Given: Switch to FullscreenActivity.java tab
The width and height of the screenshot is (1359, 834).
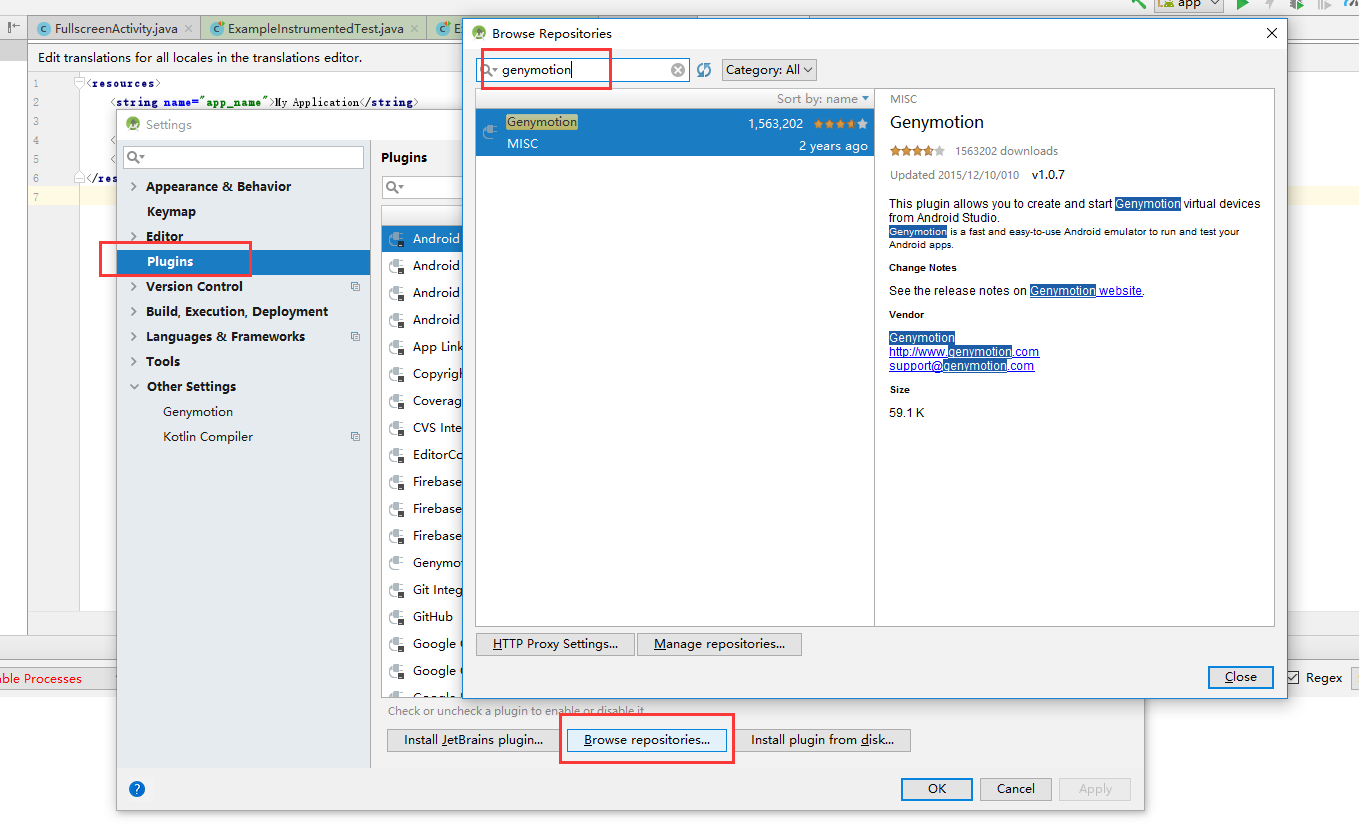Looking at the screenshot, I should [x=113, y=29].
